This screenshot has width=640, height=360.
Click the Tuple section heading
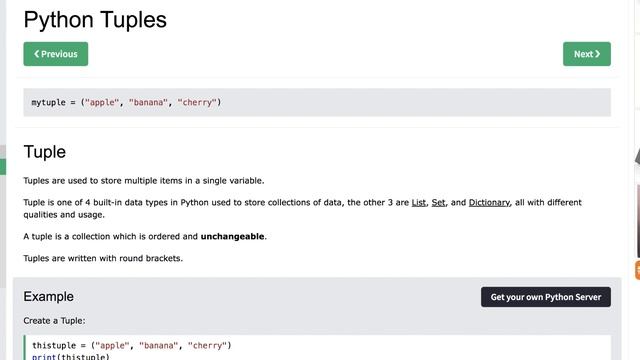(44, 152)
